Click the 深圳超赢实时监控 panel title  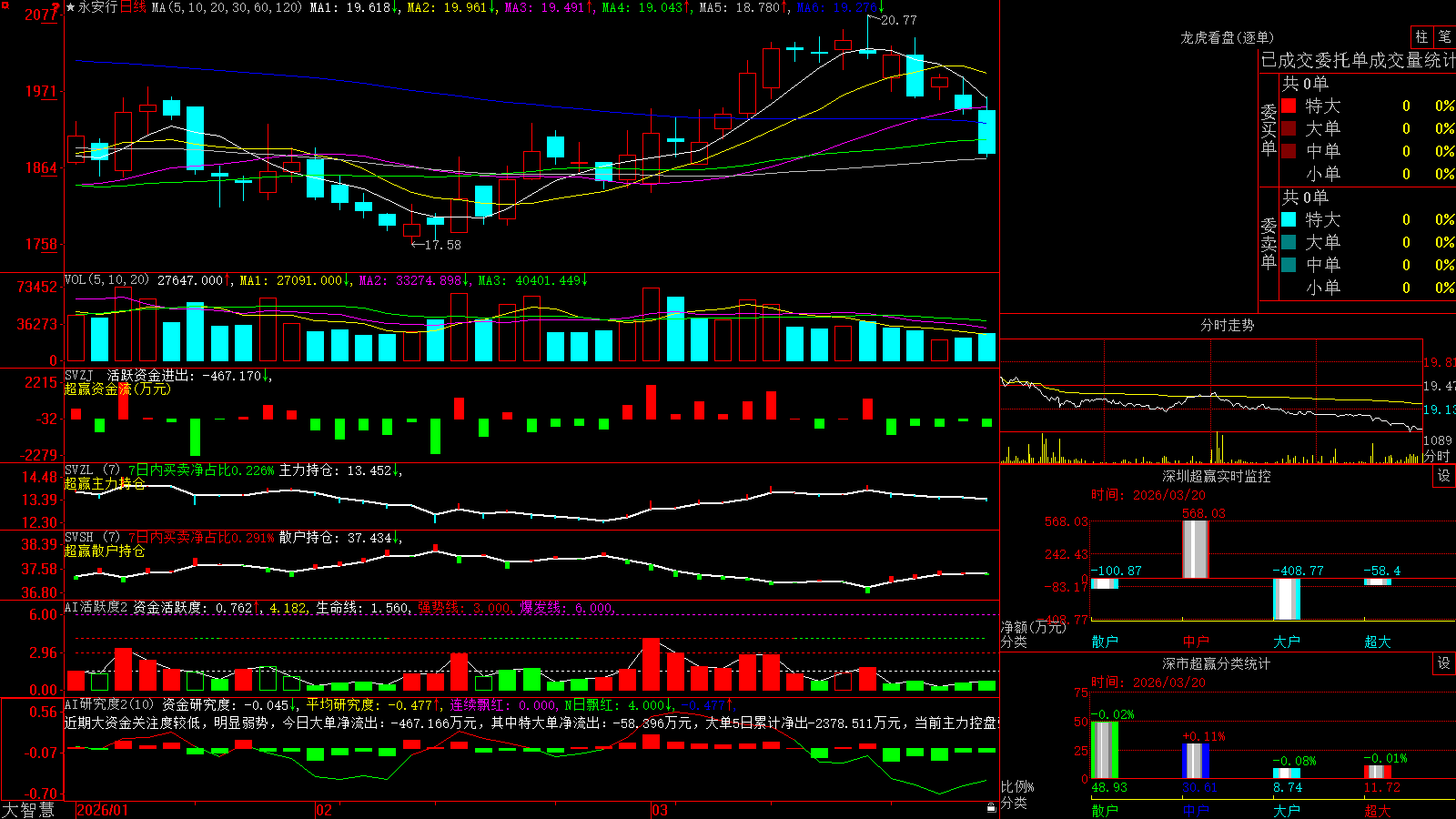[1217, 476]
